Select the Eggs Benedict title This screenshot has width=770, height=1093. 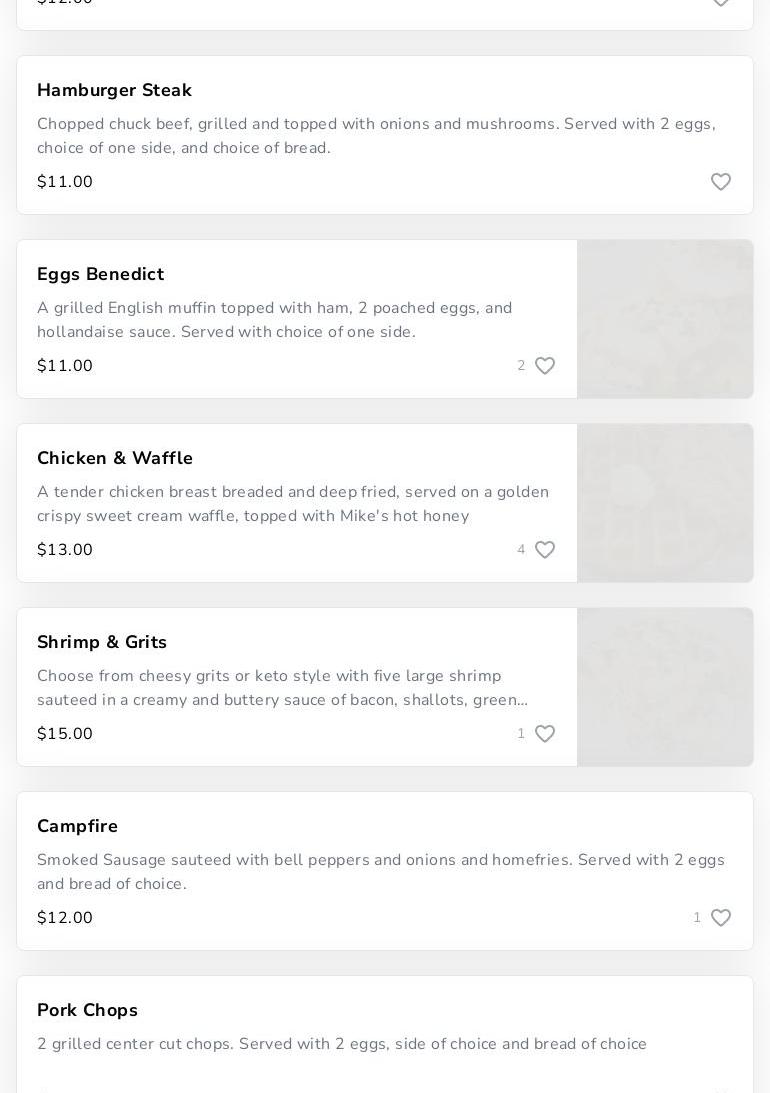pyautogui.click(x=100, y=274)
